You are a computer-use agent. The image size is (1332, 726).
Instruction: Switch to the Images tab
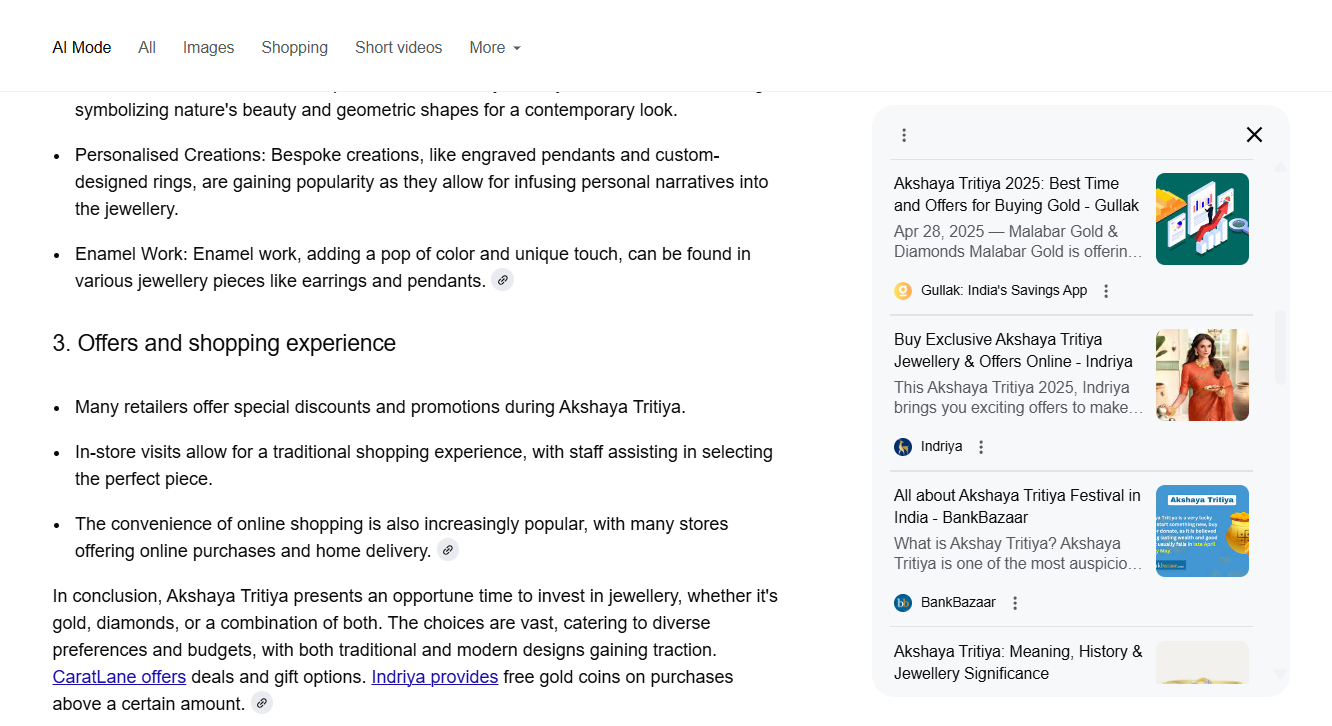click(208, 48)
